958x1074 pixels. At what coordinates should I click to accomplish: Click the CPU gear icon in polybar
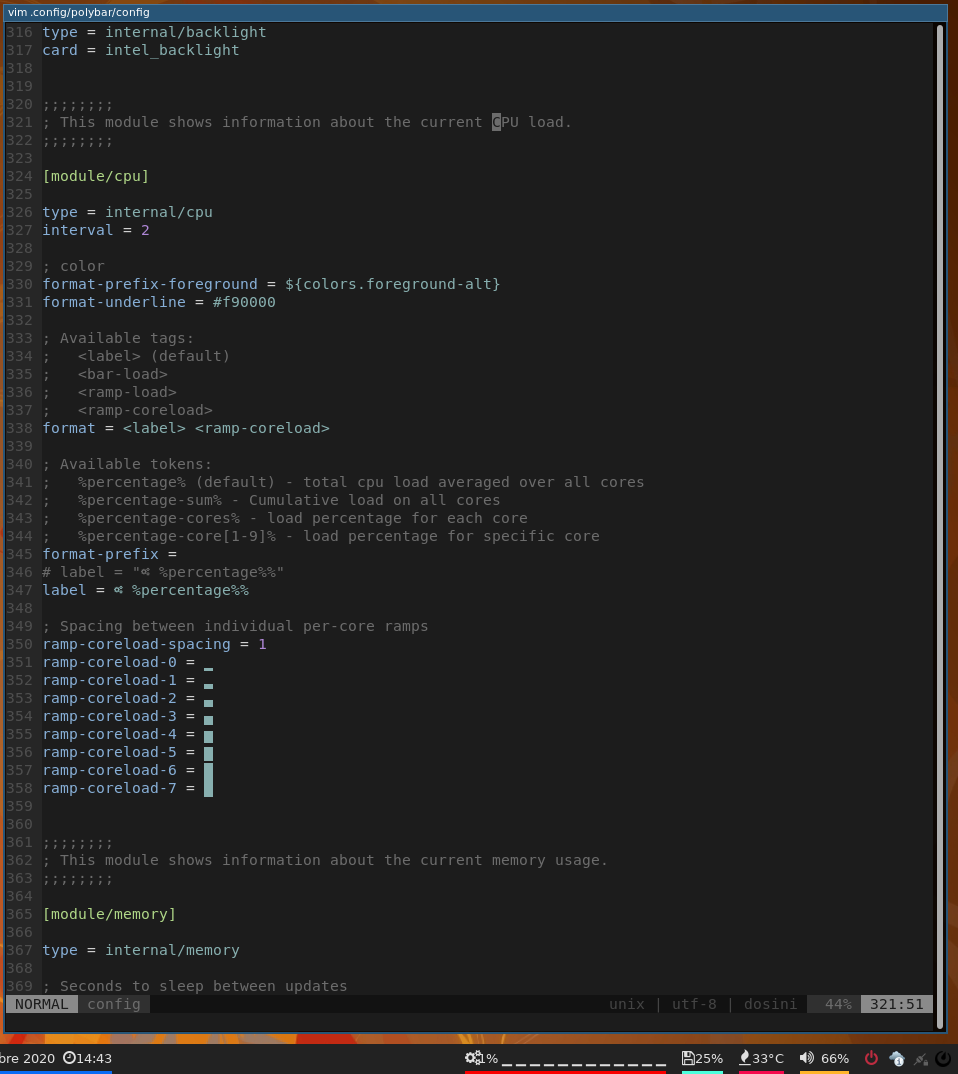tap(472, 1057)
